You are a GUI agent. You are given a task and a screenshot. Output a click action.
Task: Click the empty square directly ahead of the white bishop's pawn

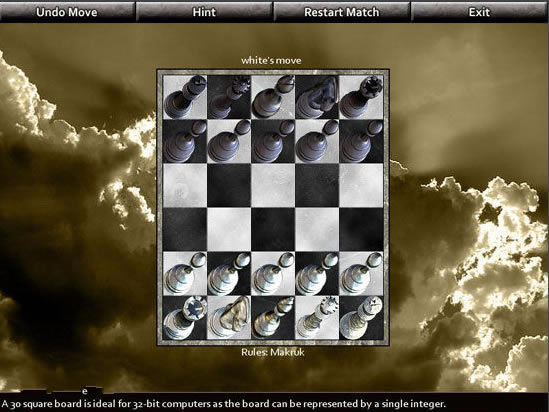(273, 230)
